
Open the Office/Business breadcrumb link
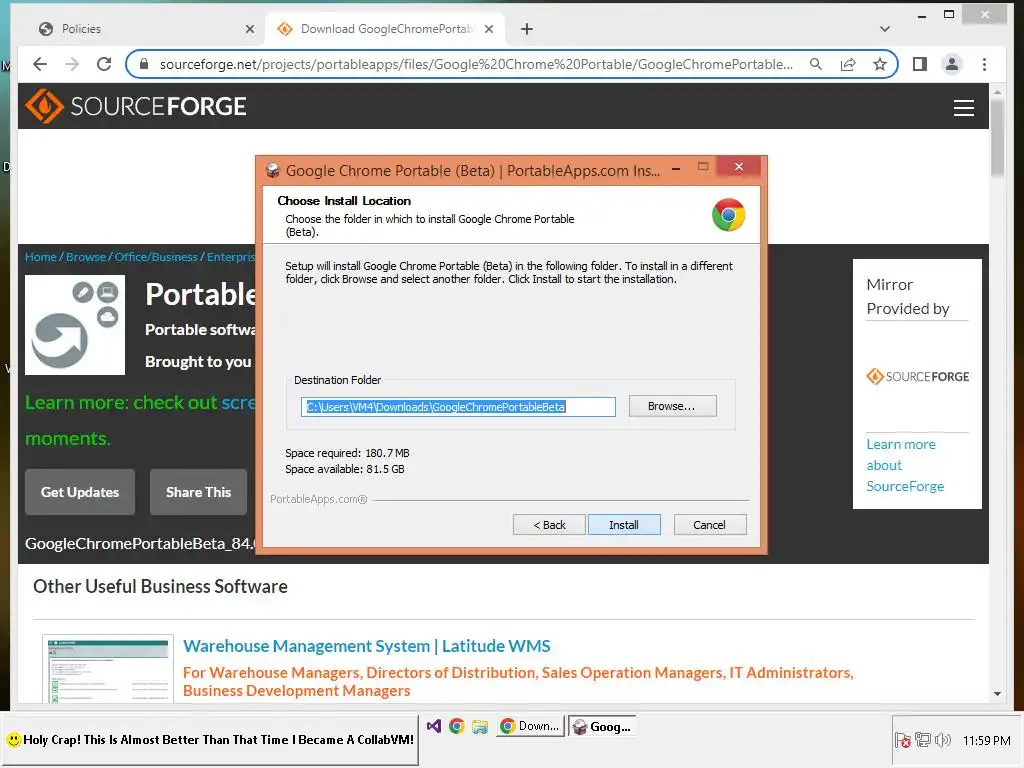coord(156,257)
